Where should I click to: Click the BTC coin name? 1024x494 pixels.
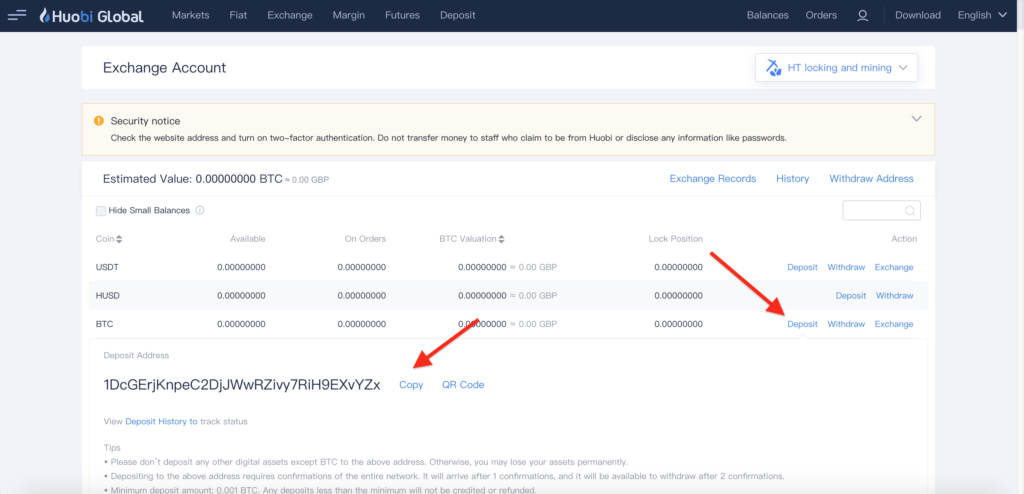(105, 324)
